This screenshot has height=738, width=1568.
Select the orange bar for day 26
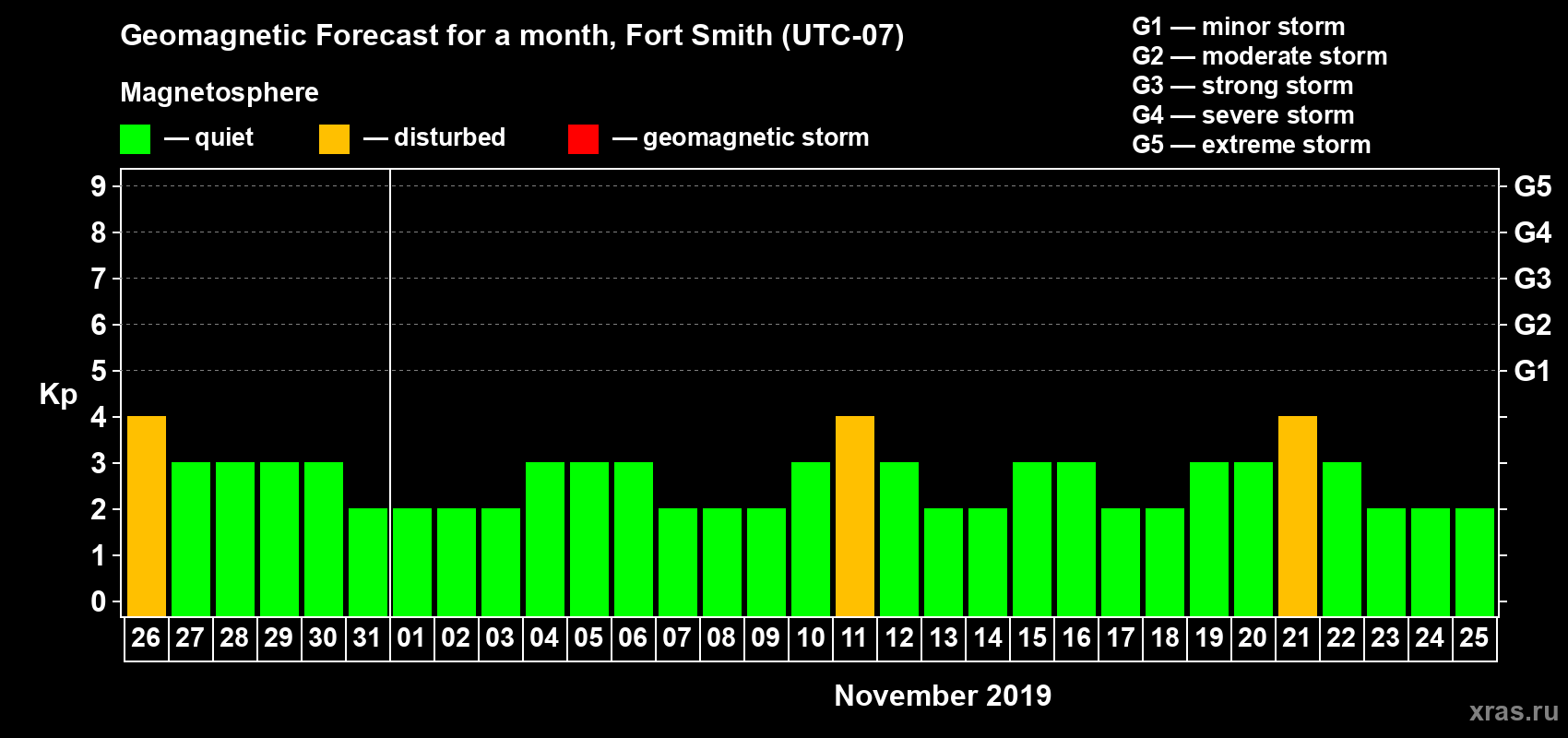(x=147, y=516)
